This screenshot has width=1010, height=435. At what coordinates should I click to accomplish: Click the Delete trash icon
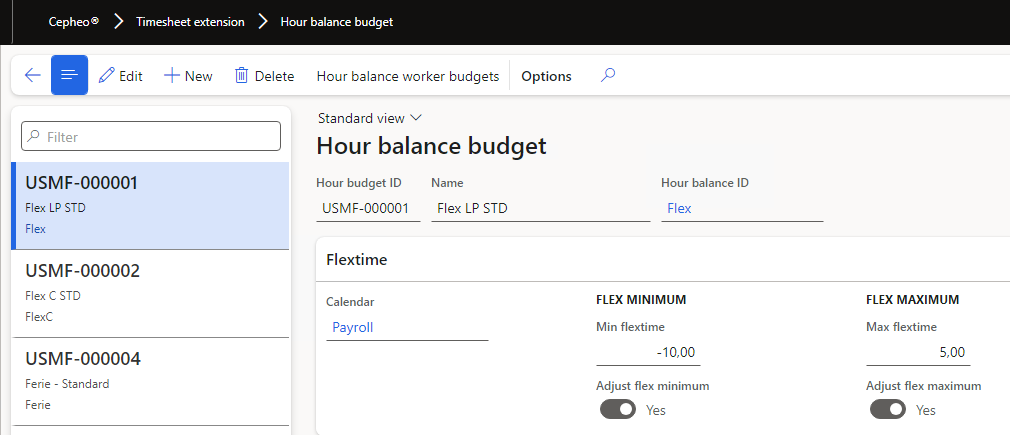tap(242, 76)
